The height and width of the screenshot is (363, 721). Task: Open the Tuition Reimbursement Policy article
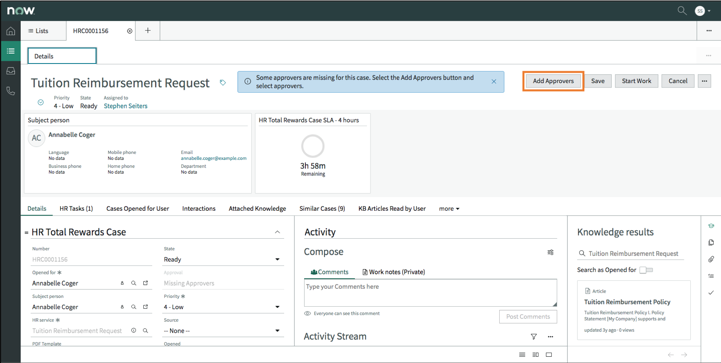coord(627,302)
